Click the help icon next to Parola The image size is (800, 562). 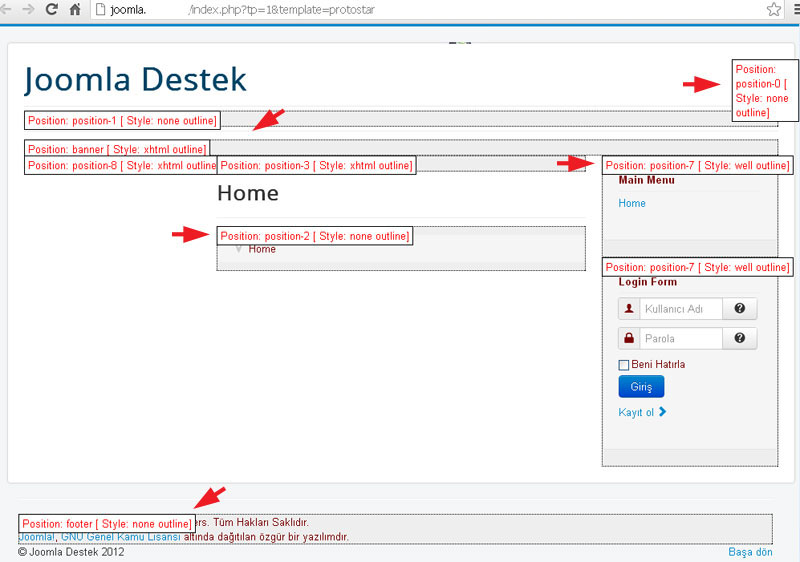coord(740,338)
